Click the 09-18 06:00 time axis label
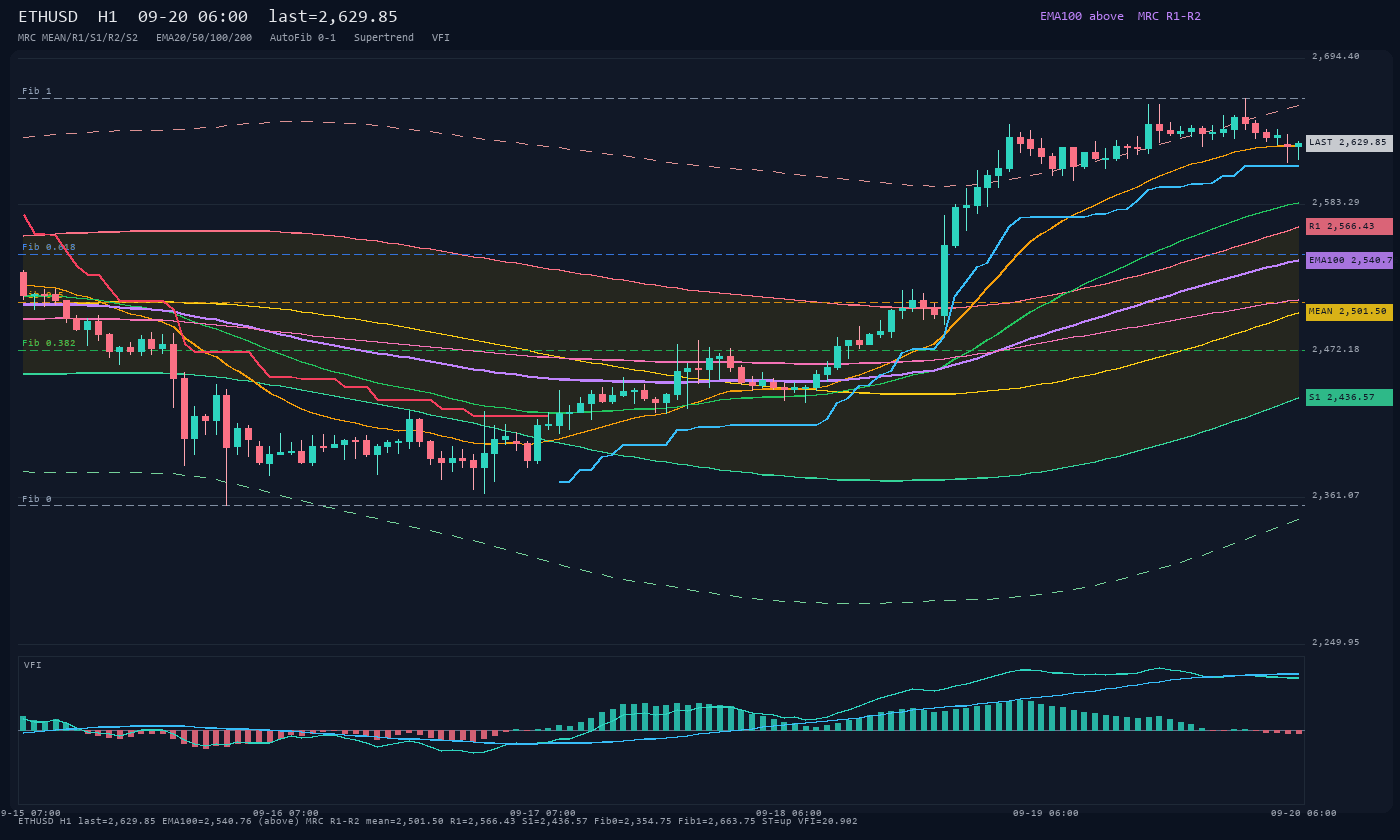The height and width of the screenshot is (840, 1400). coord(789,813)
